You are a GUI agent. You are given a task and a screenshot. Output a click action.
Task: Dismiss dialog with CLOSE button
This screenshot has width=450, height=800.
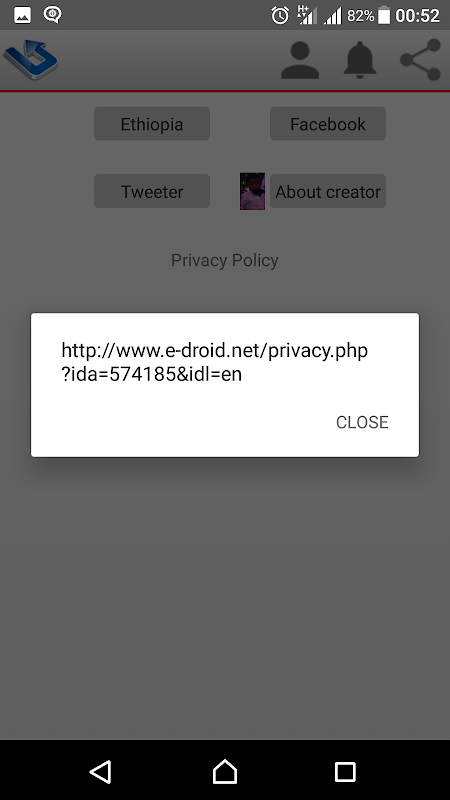pos(362,422)
